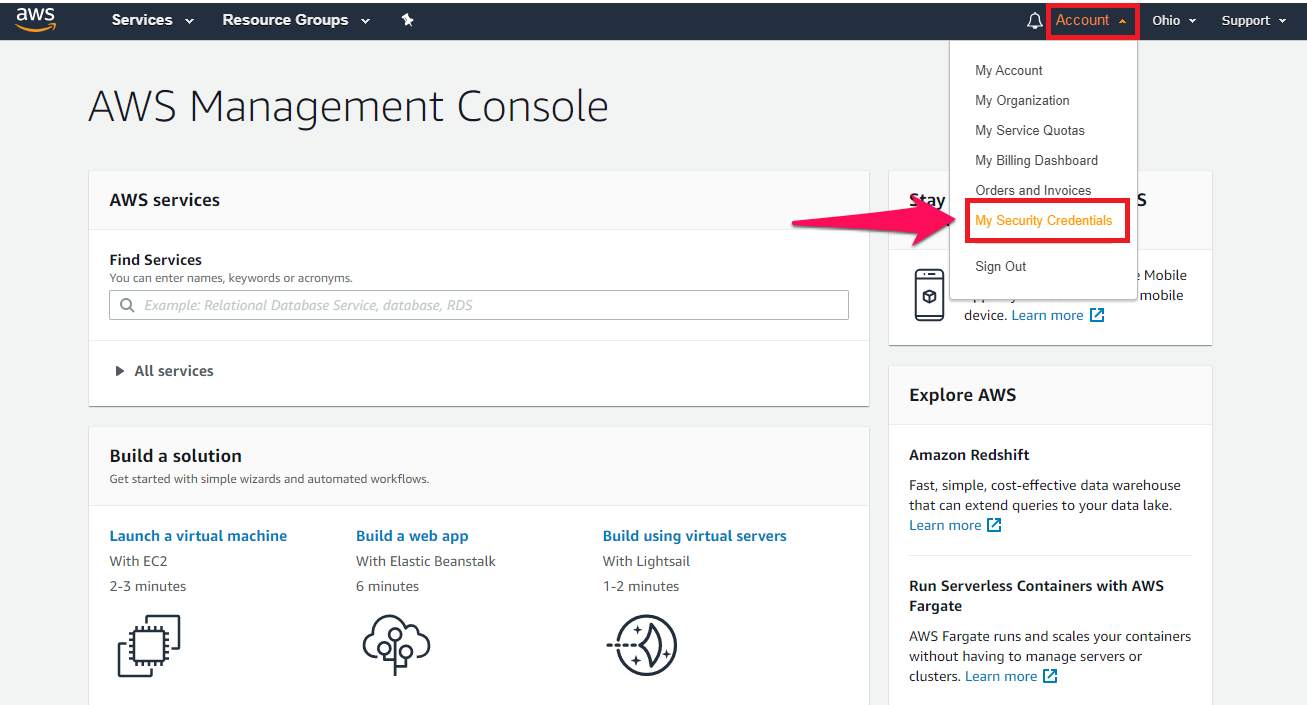
Task: Click Learn more under AWS Fargate
Action: coord(1001,676)
